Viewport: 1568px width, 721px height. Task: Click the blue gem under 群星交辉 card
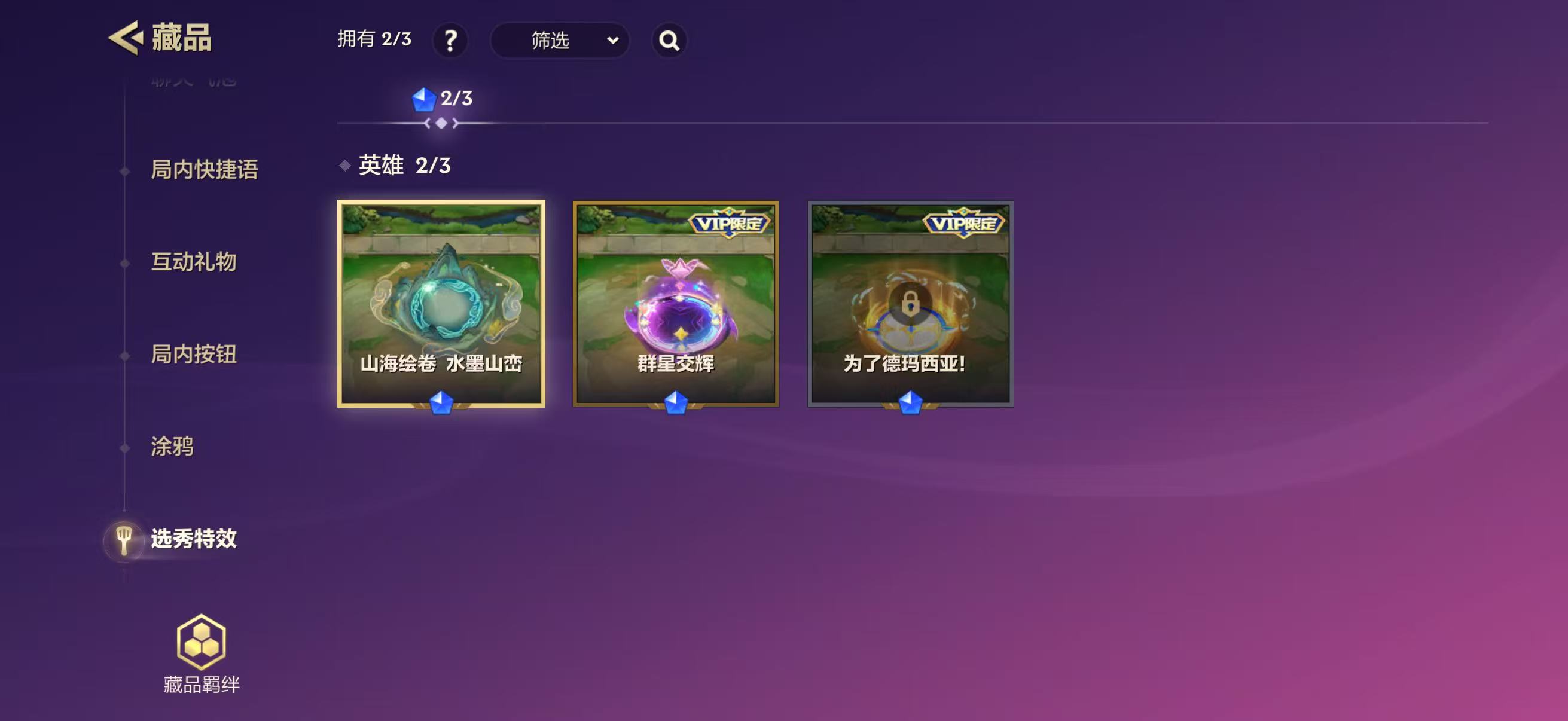pos(676,402)
